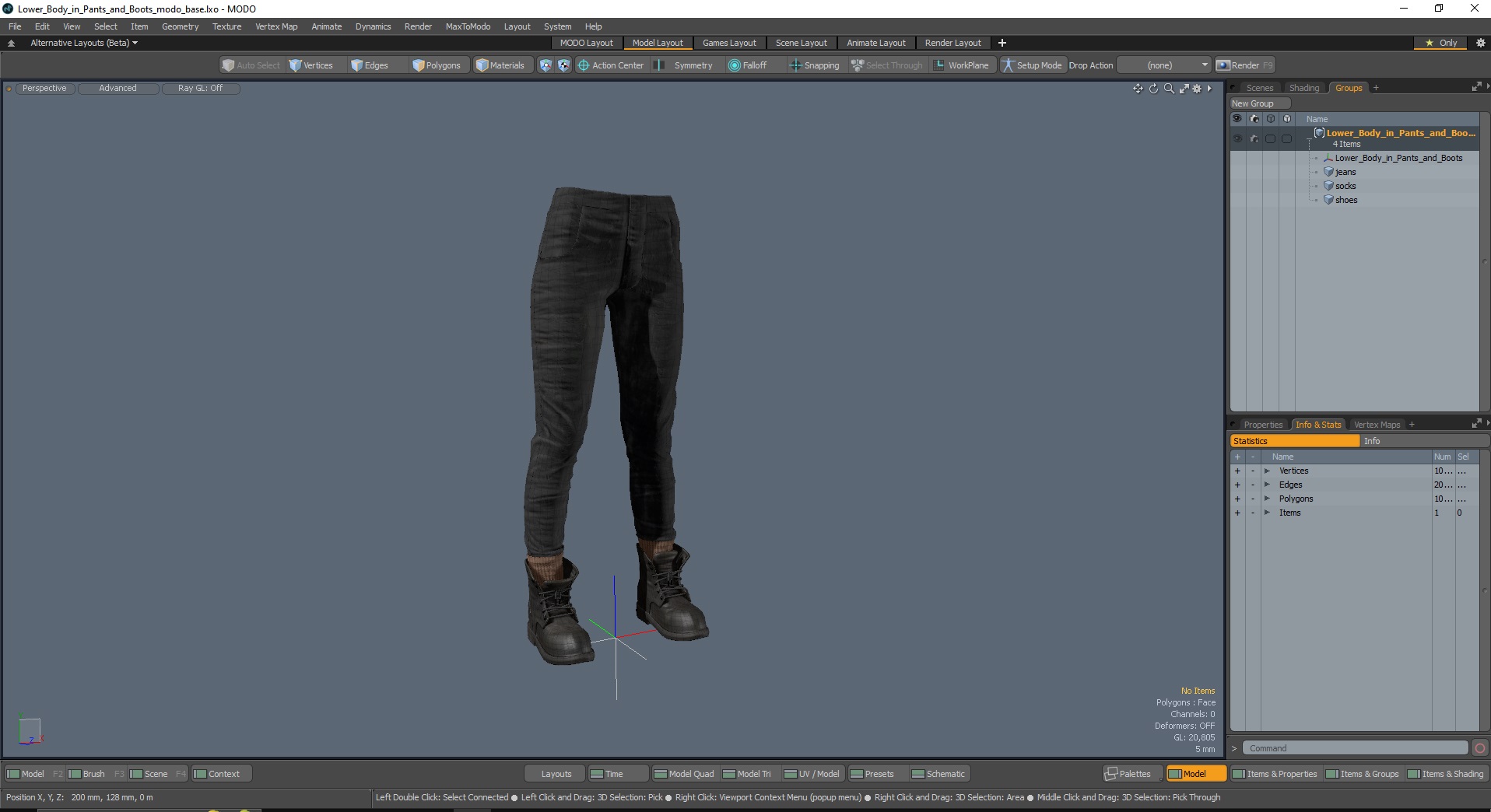The height and width of the screenshot is (812, 1491).
Task: Click viewport arrow menu icon right of gear
Action: tap(1209, 89)
